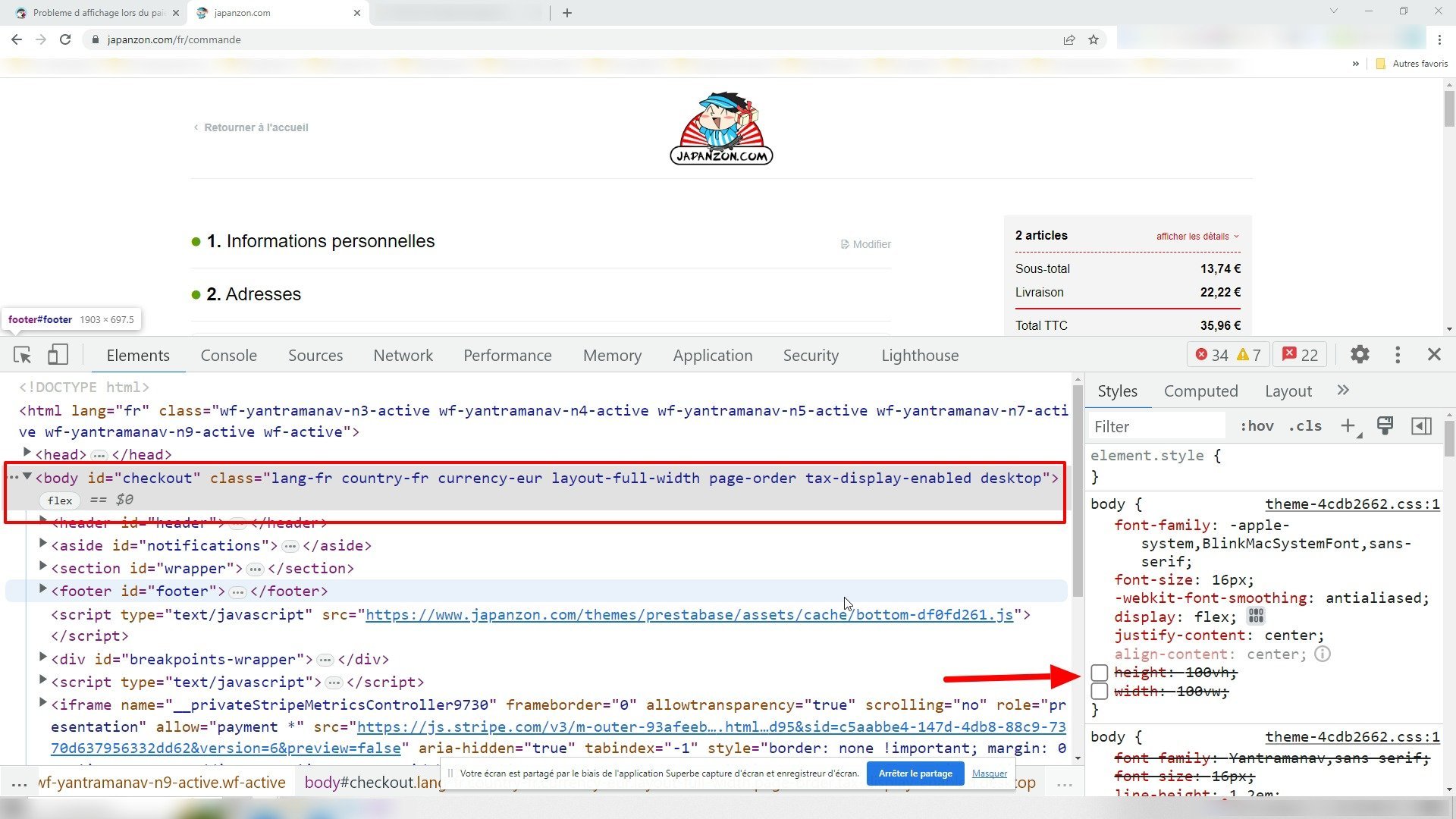Enable the height: 100vh checkbox
The image size is (1456, 819).
[1099, 673]
